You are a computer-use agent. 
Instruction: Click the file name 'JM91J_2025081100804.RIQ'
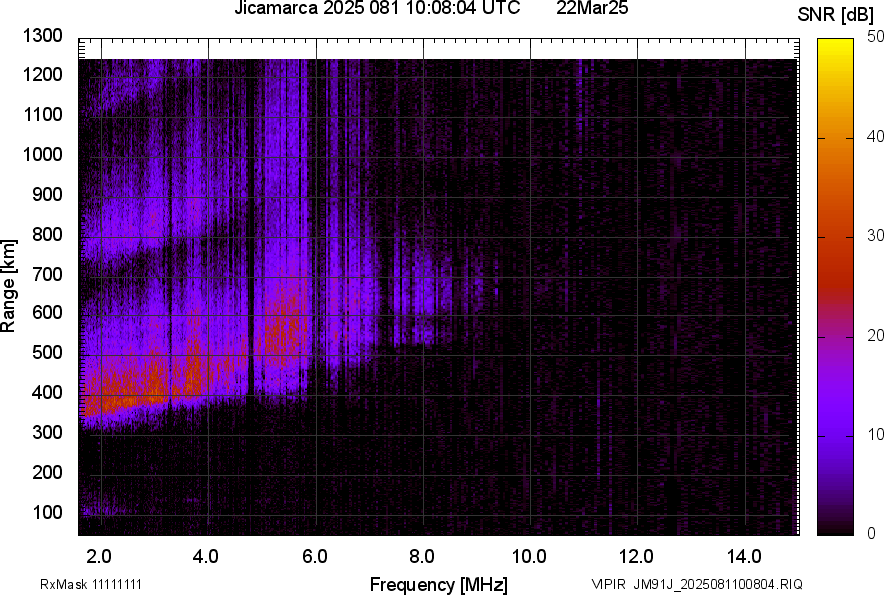tap(718, 584)
